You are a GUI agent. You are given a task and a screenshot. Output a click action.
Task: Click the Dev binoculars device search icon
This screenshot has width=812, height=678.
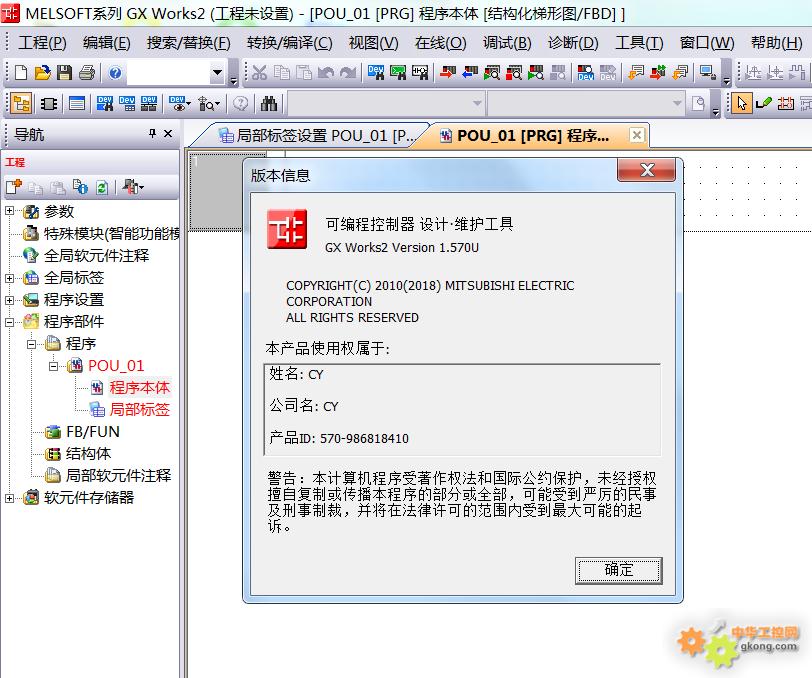[105, 104]
